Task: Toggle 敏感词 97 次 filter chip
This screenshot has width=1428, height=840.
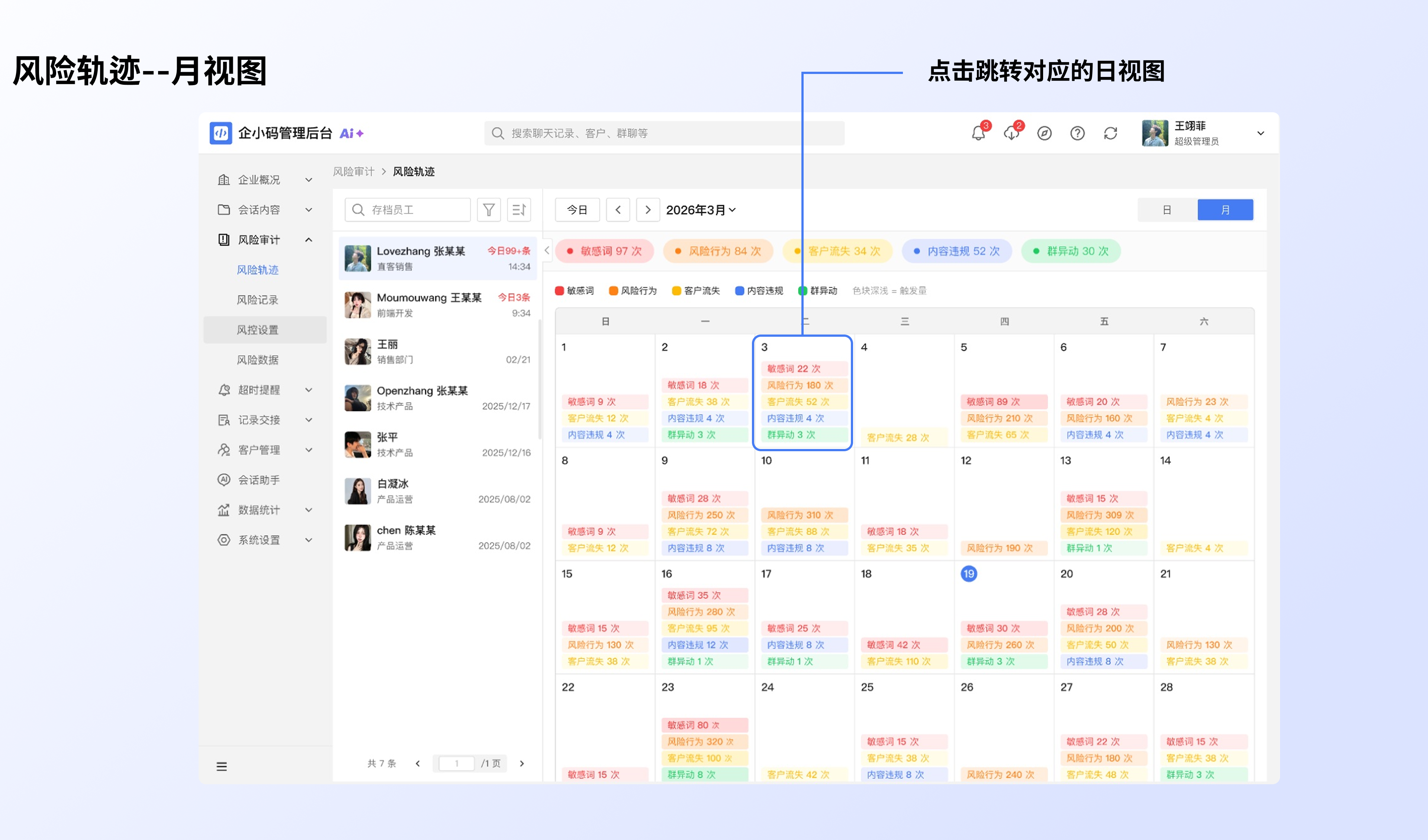Action: 604,251
